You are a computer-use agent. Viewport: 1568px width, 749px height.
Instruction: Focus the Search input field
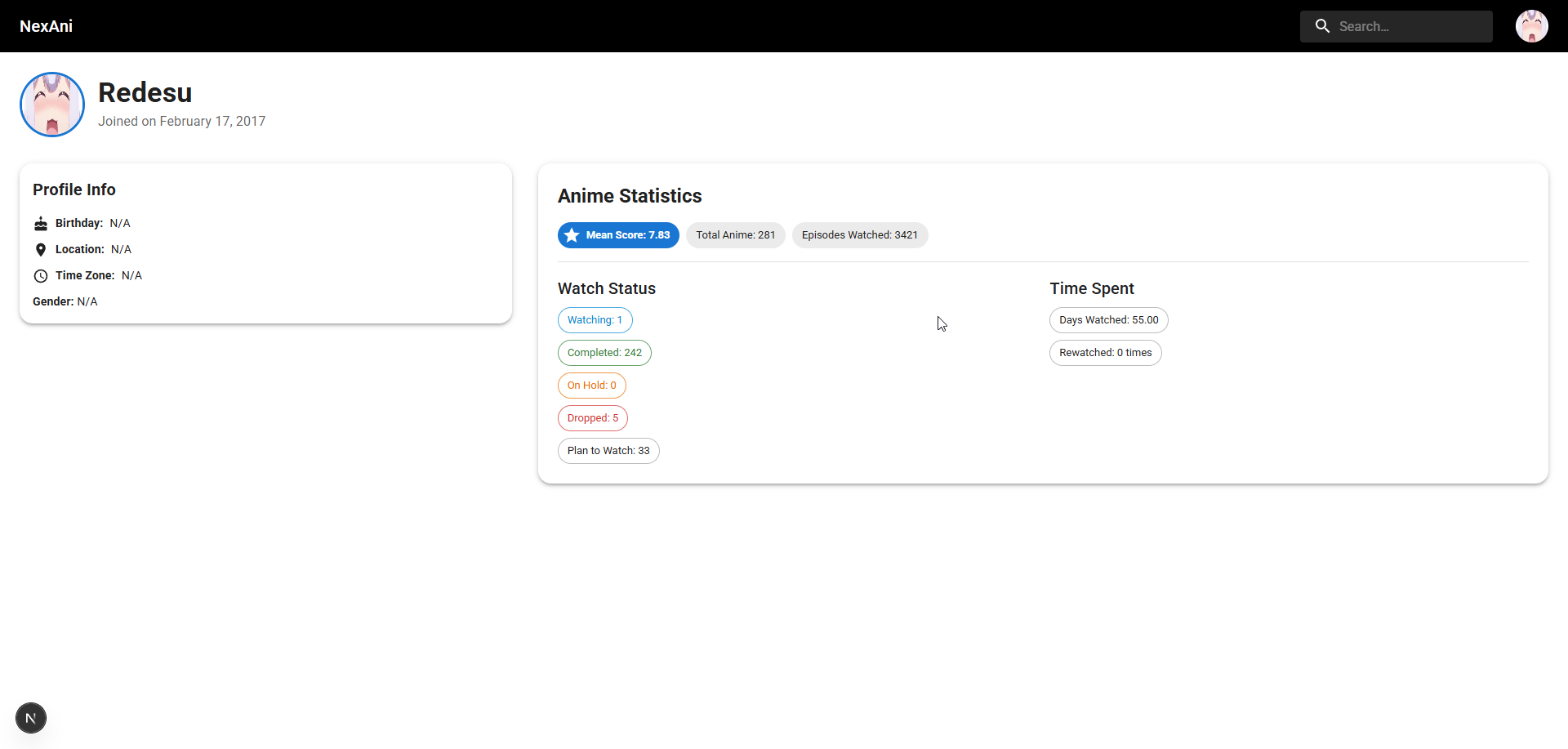(1396, 26)
